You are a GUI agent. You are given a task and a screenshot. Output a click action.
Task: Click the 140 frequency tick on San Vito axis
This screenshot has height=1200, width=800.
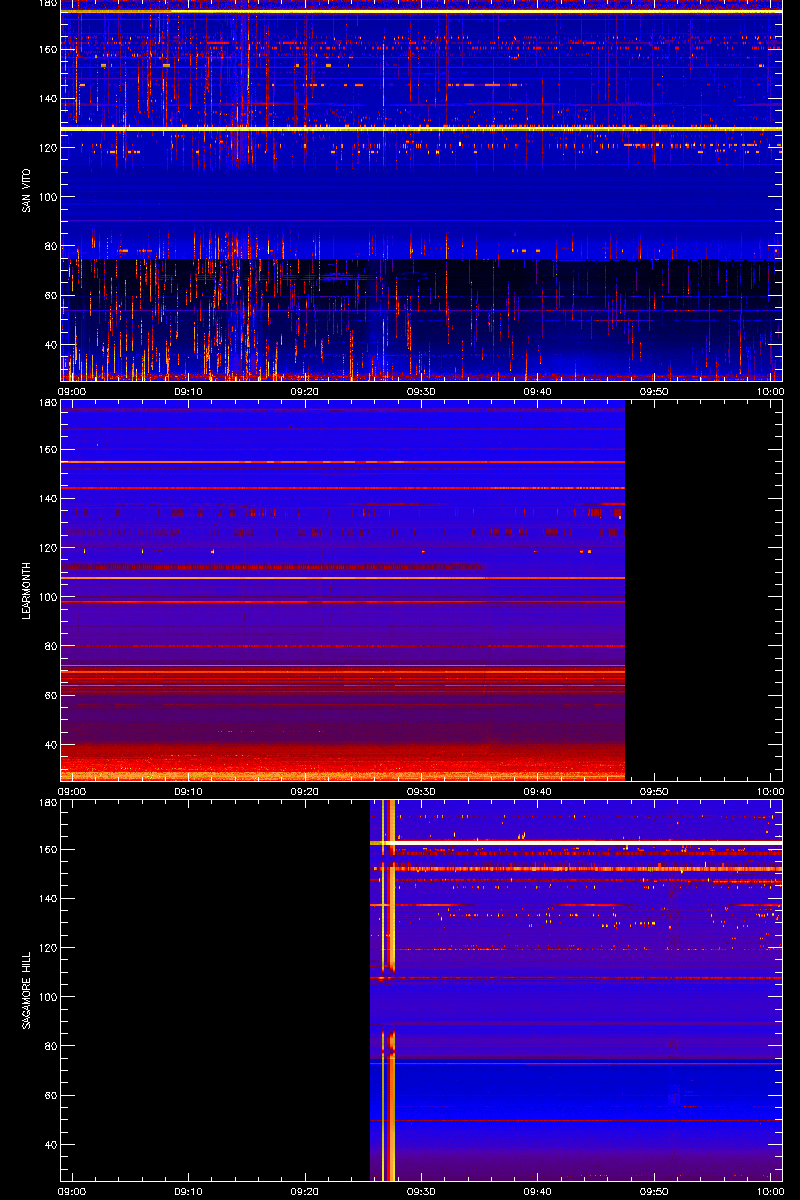tap(46, 98)
